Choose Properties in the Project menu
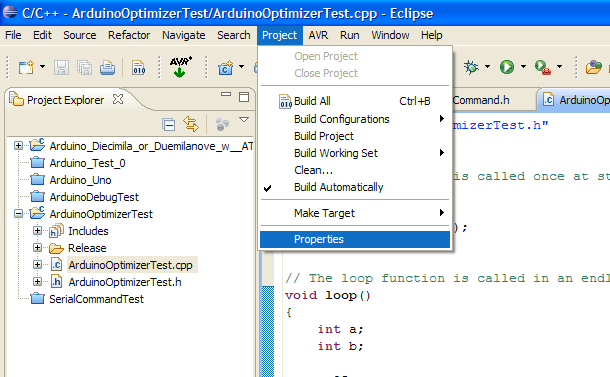The height and width of the screenshot is (377, 610). (354, 239)
